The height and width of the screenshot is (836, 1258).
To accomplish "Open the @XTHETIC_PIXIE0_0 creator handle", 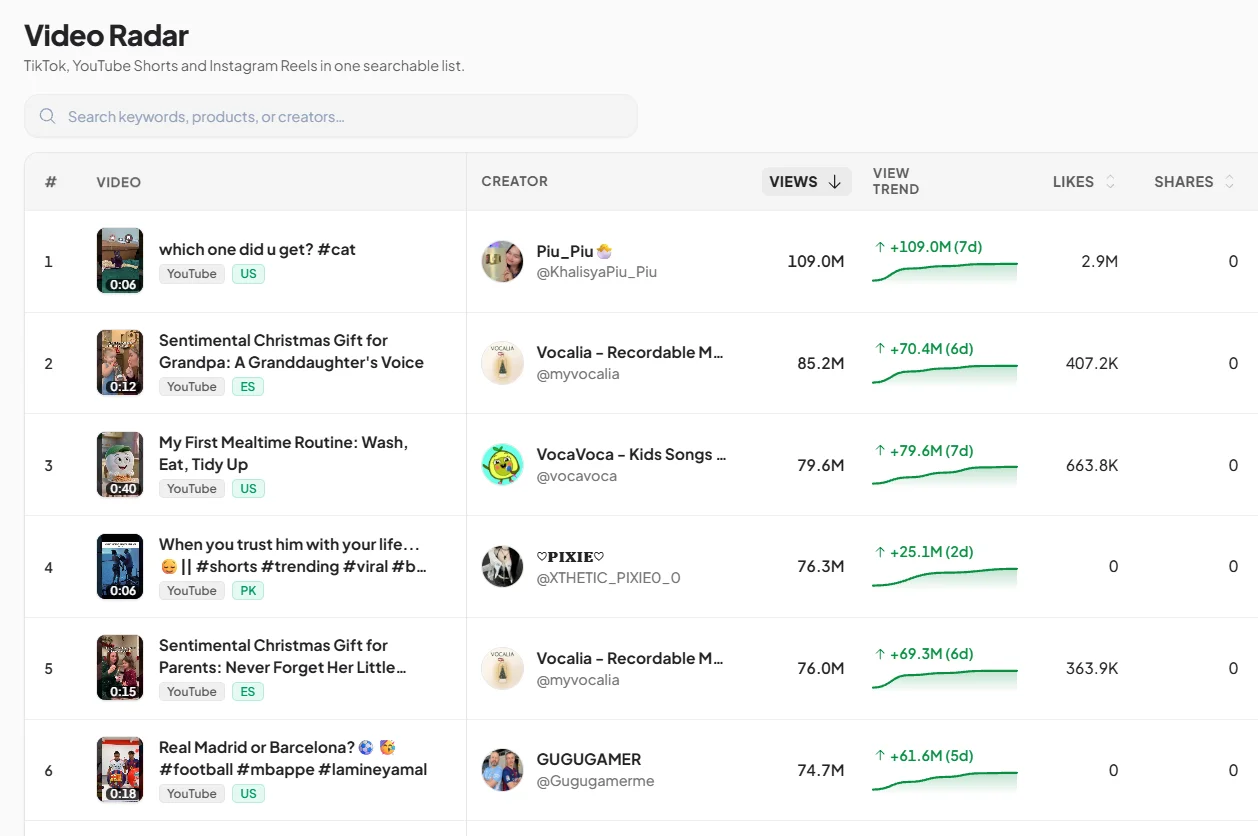I will 609,578.
